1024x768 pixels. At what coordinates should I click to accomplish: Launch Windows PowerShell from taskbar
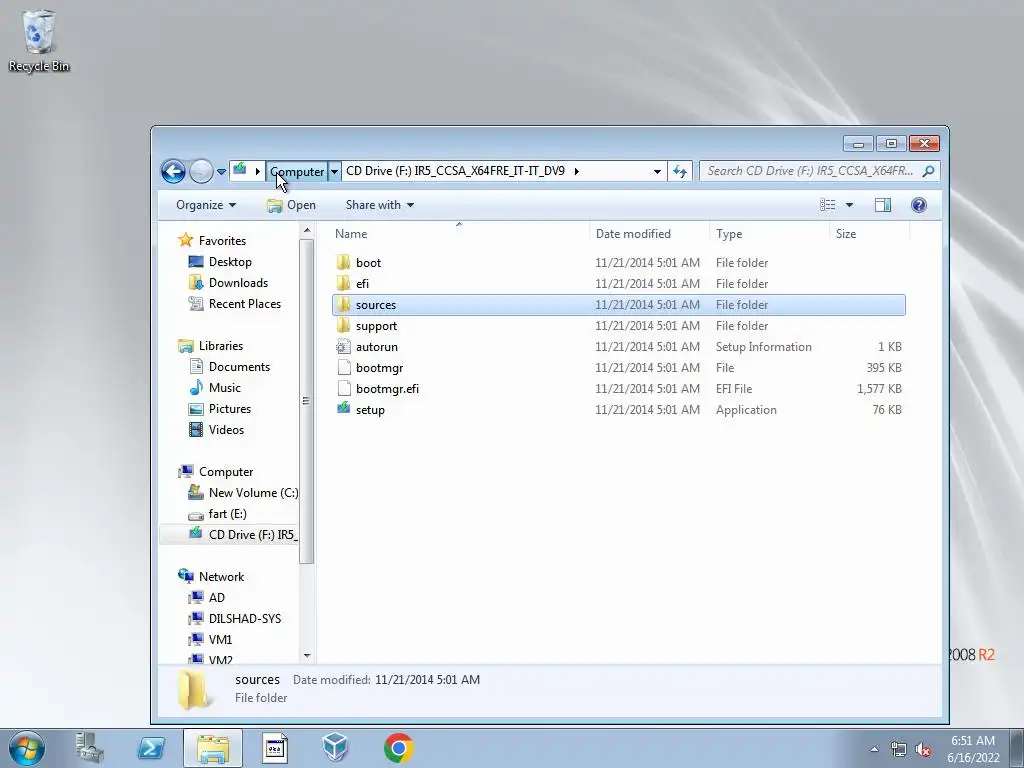pyautogui.click(x=151, y=748)
